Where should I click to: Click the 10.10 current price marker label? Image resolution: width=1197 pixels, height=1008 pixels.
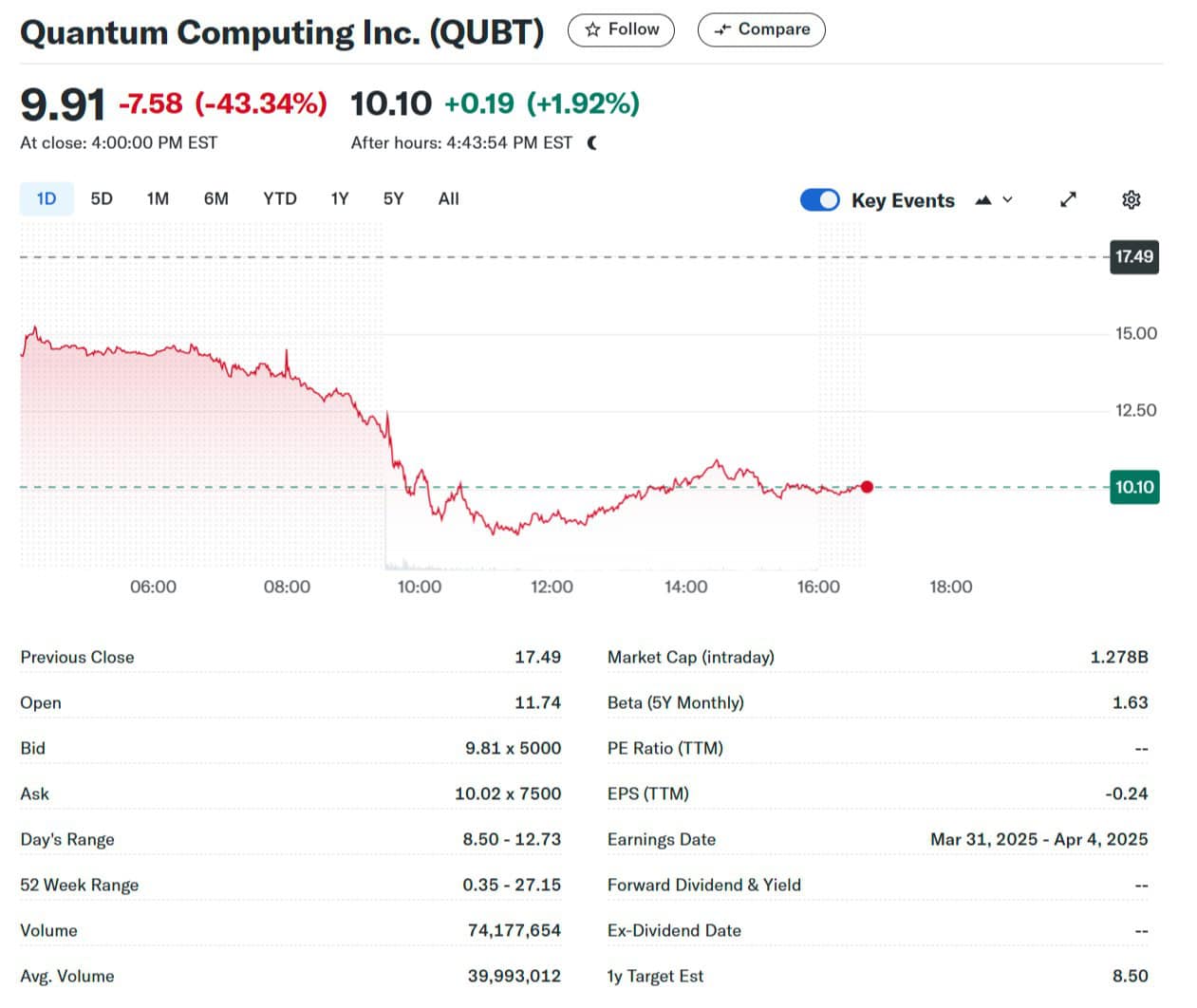coord(1134,487)
